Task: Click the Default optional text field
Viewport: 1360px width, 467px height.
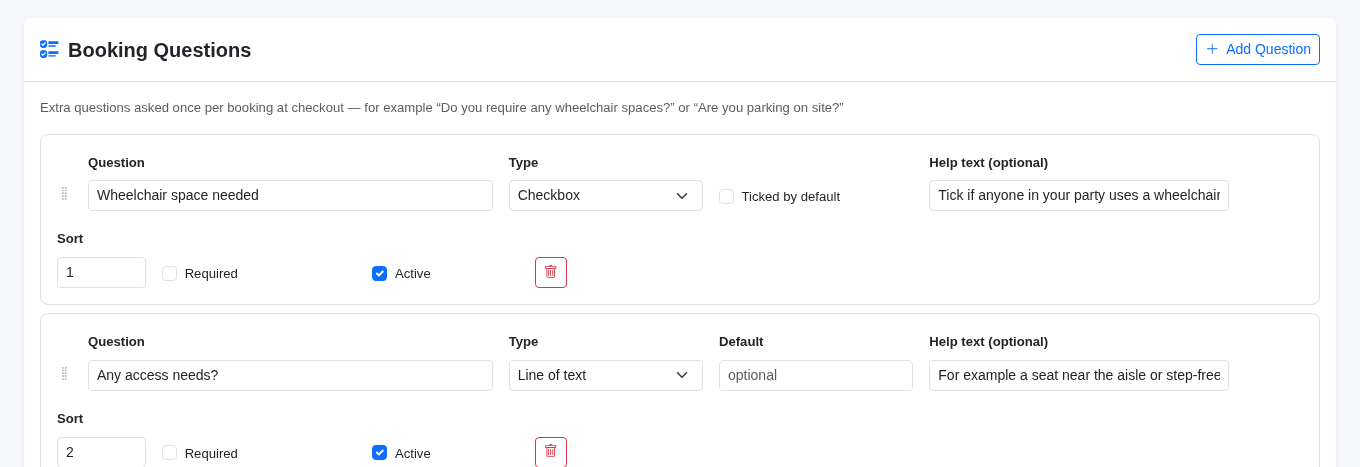Action: point(815,375)
